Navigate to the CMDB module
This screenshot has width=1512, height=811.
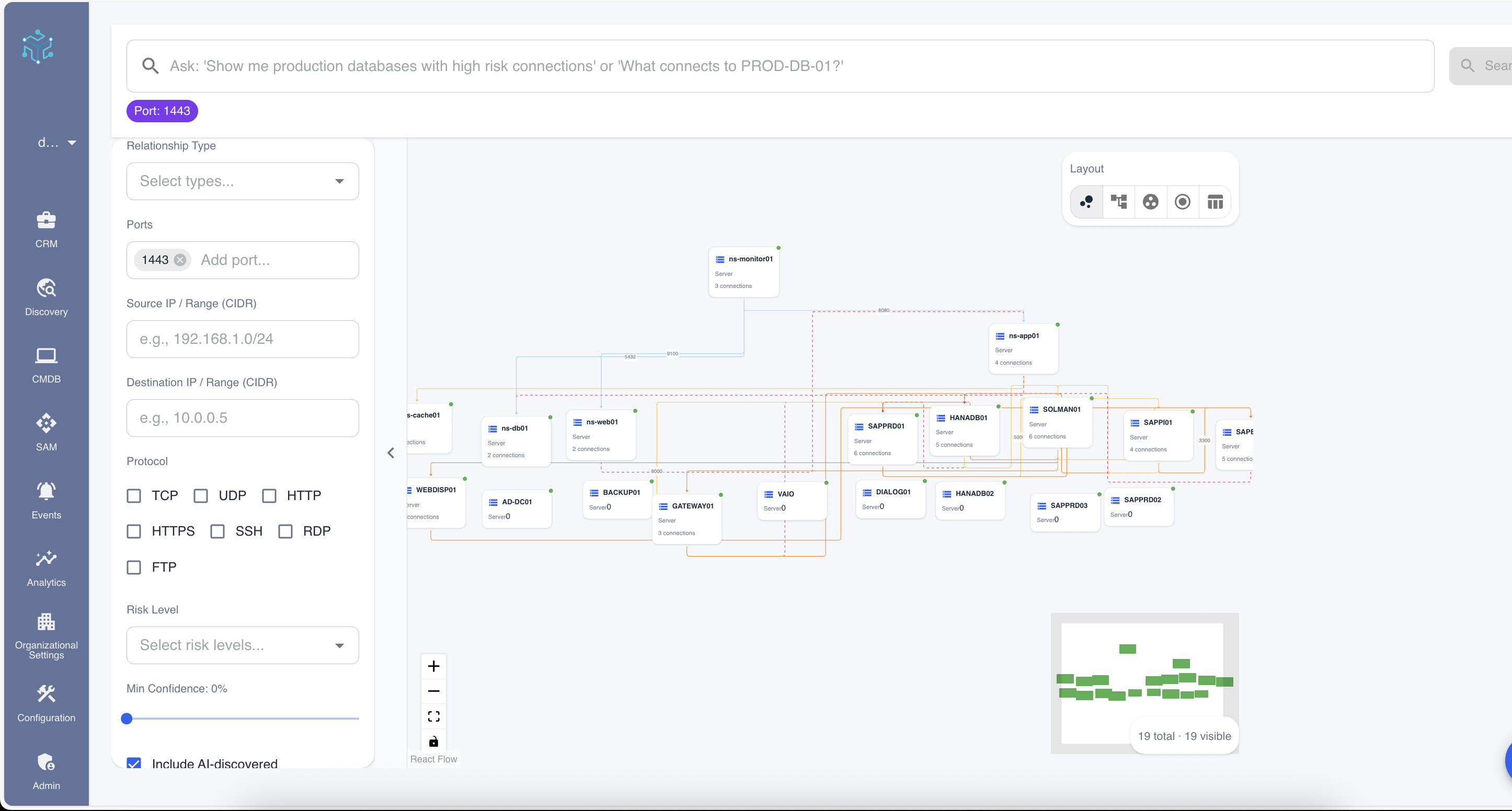click(47, 365)
